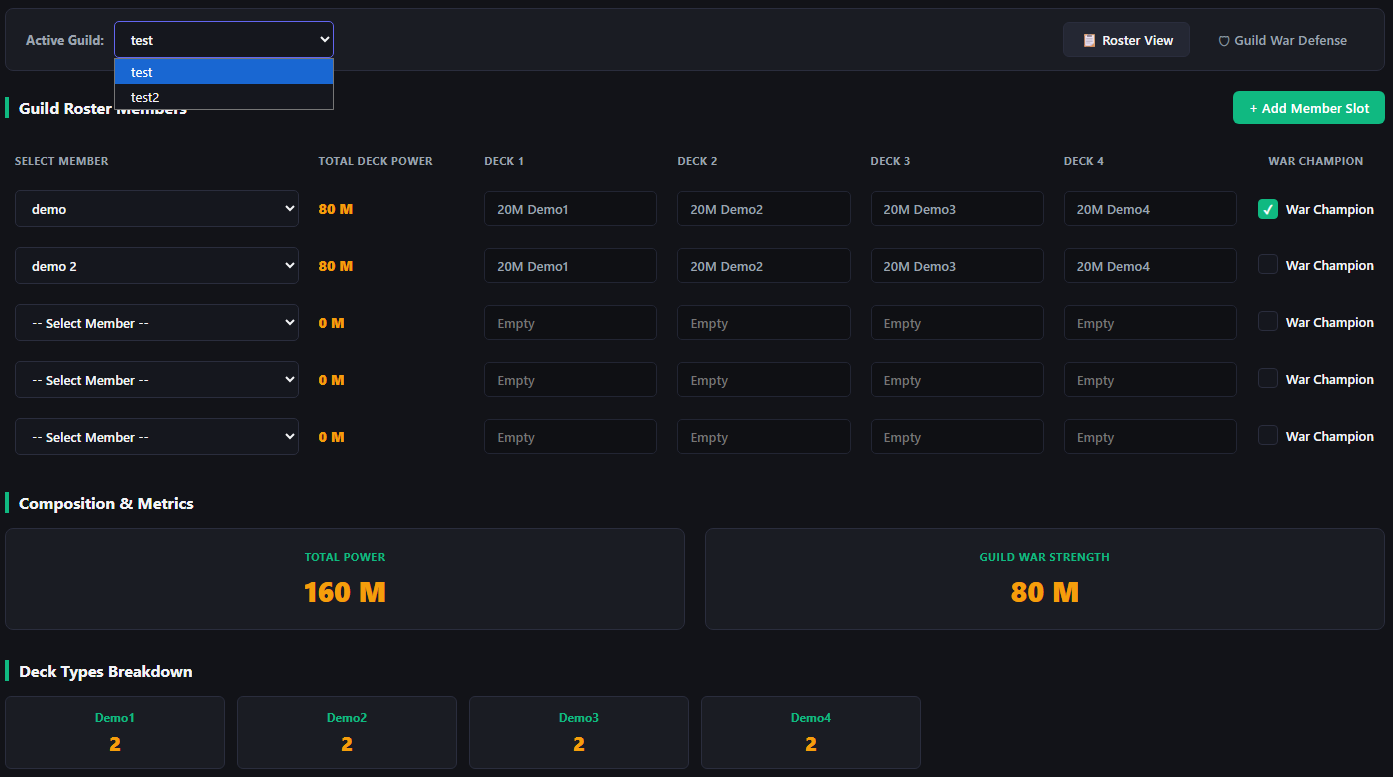Click the "Deck 3" column header

891,161
